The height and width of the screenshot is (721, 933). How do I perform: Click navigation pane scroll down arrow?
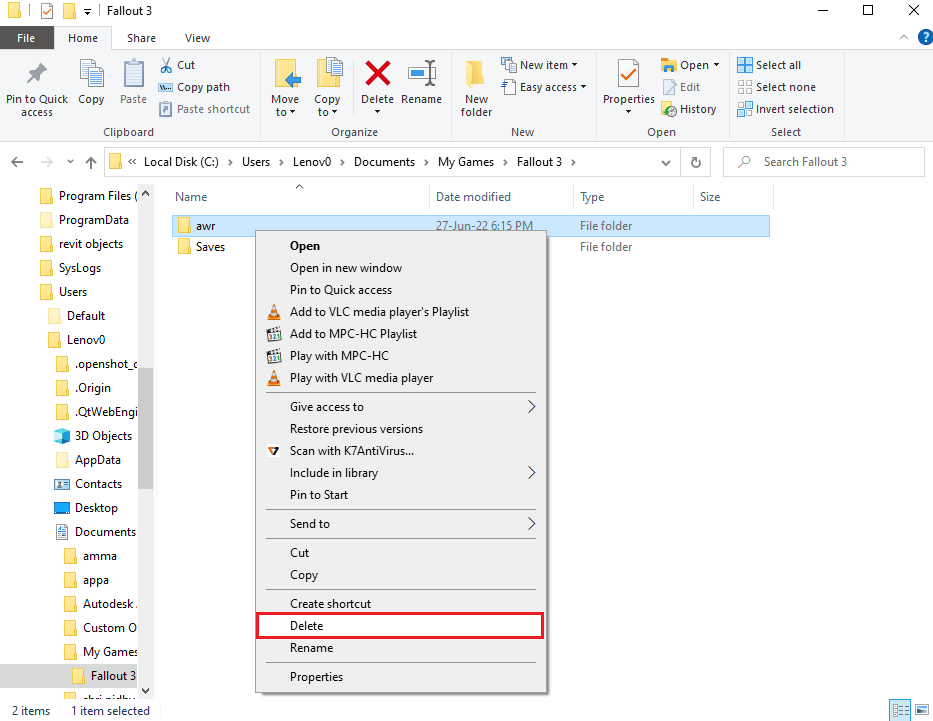coord(145,691)
